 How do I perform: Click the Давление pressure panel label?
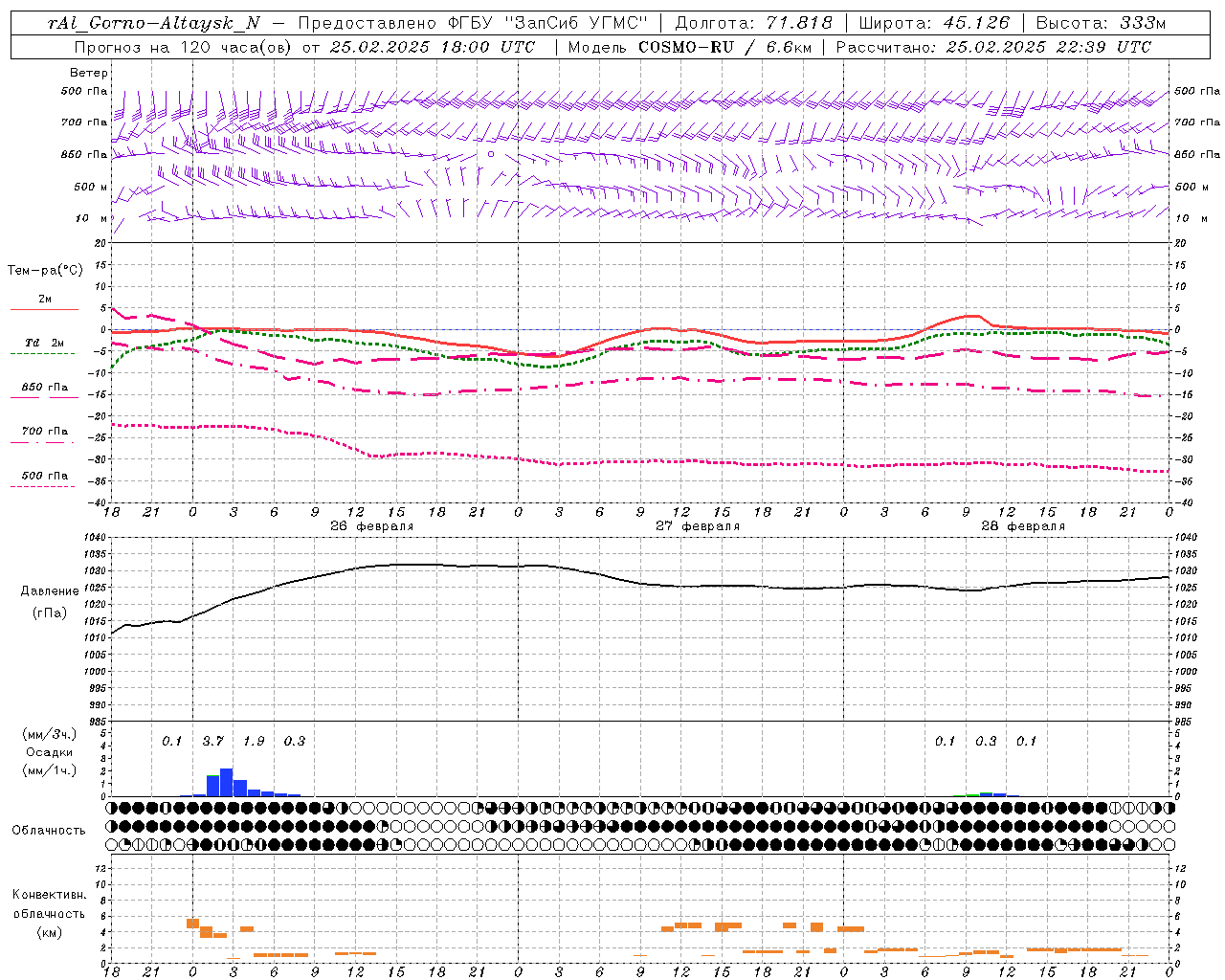(x=50, y=591)
